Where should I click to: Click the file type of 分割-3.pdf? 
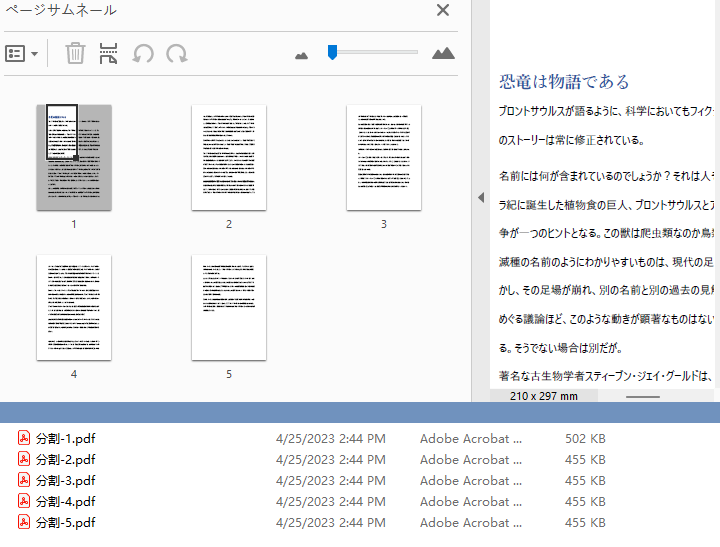tap(471, 480)
